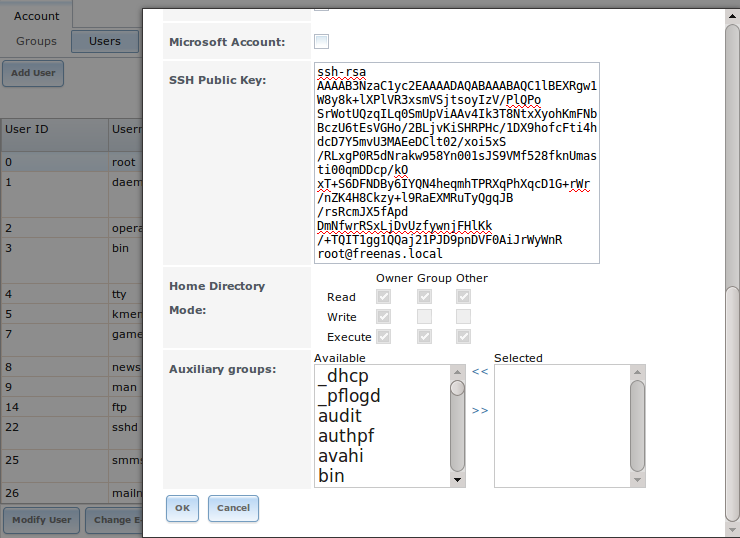Screen dimensions: 740x538
Task: Click Selected list scroll up arrow
Action: point(638,372)
